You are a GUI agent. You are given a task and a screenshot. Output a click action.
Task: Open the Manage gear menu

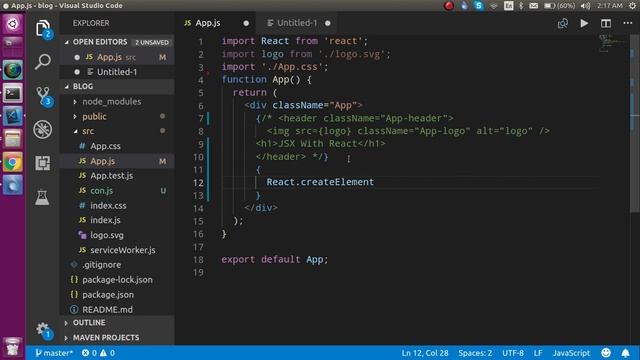42,329
